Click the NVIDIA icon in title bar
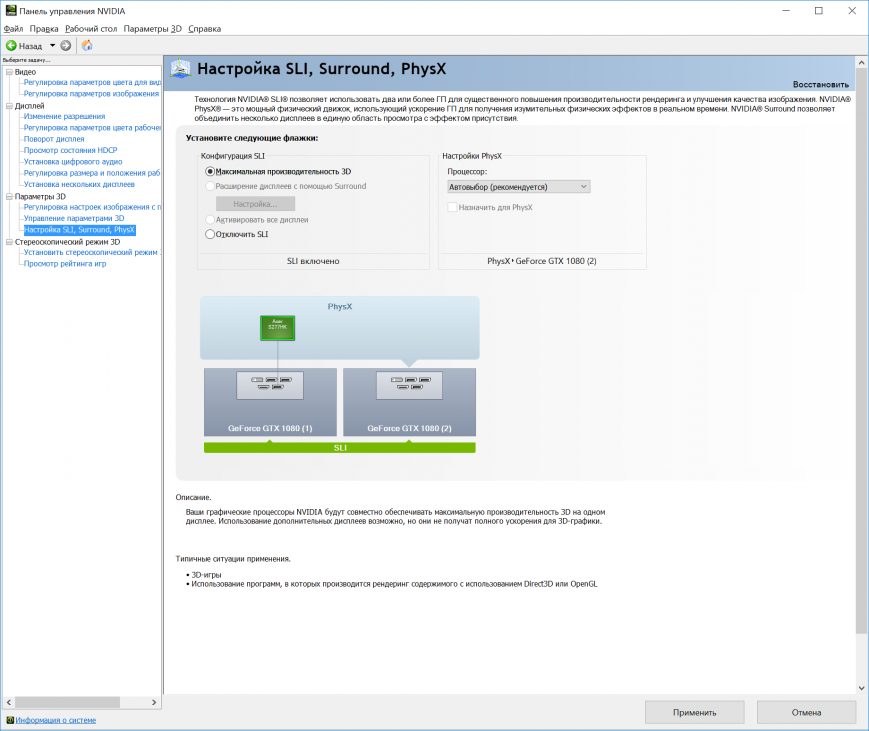Viewport: 869px width, 731px height. click(11, 11)
